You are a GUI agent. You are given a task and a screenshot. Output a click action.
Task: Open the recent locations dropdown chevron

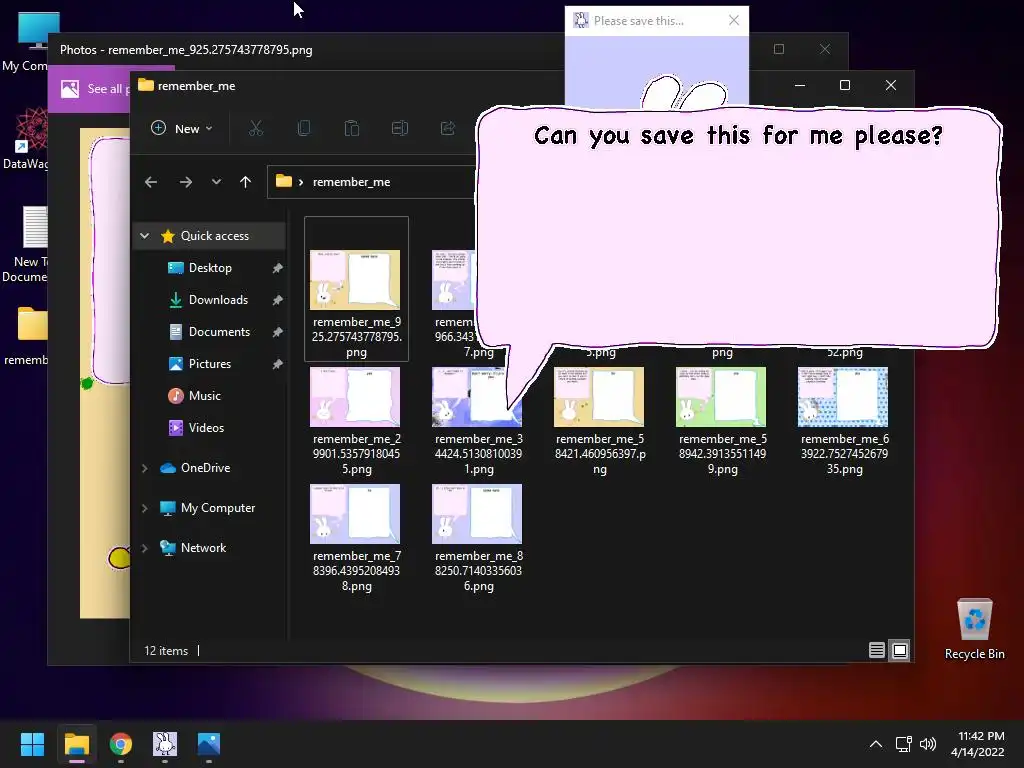point(216,182)
